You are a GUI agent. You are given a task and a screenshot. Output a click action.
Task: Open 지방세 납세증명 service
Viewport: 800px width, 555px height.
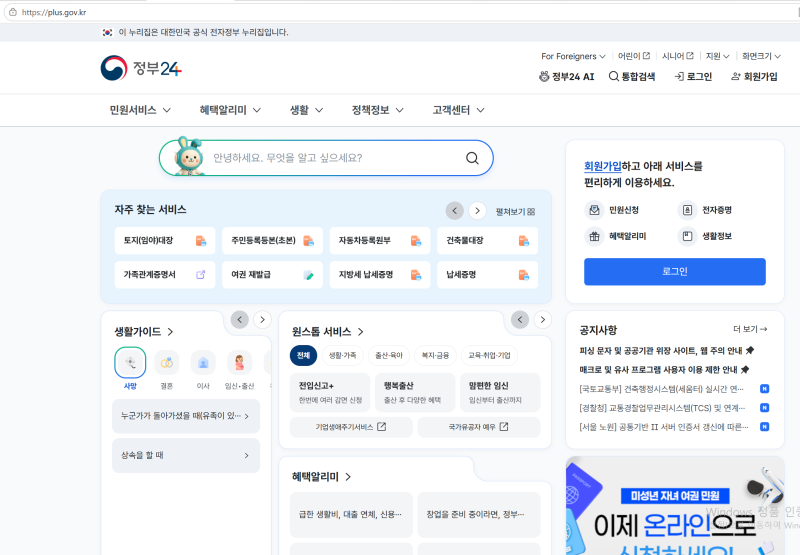click(380, 274)
